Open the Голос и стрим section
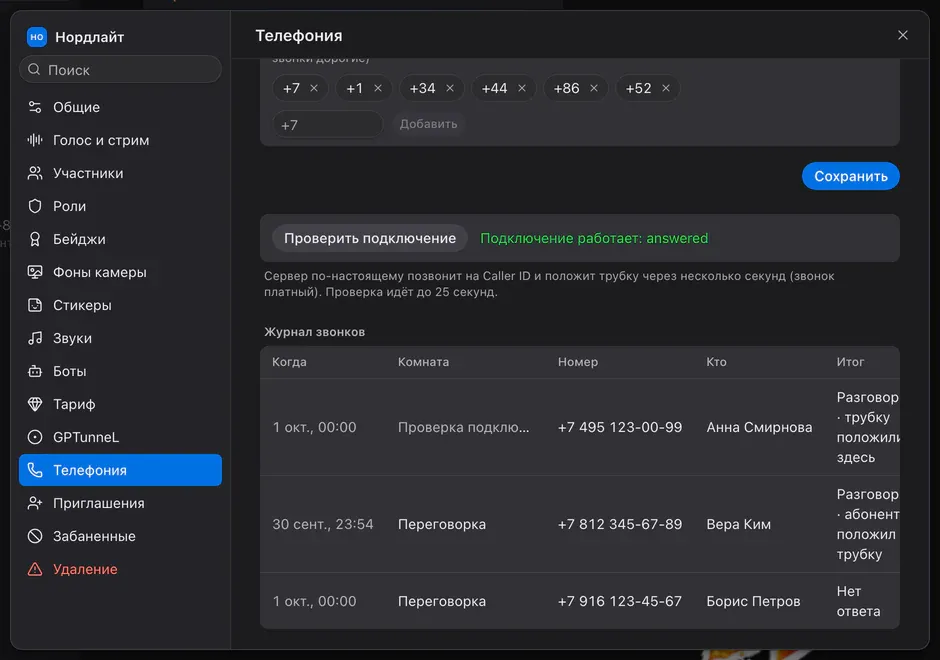 (120, 140)
